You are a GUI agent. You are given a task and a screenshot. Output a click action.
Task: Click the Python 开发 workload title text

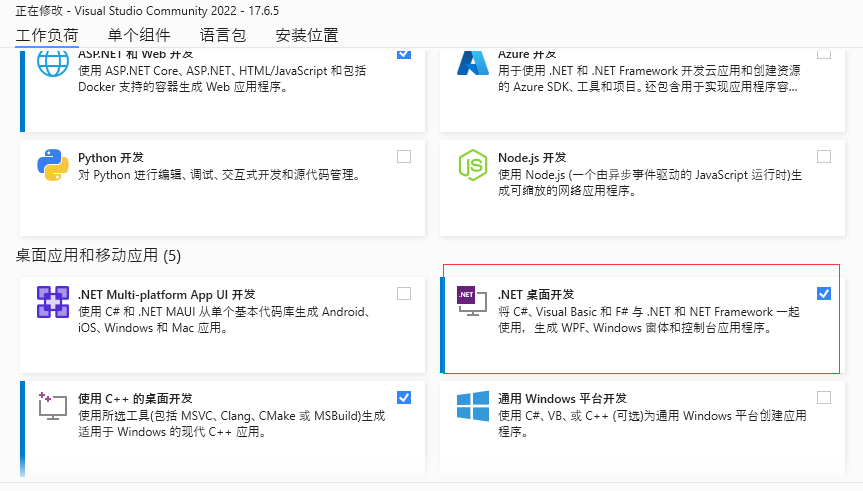tap(111, 157)
